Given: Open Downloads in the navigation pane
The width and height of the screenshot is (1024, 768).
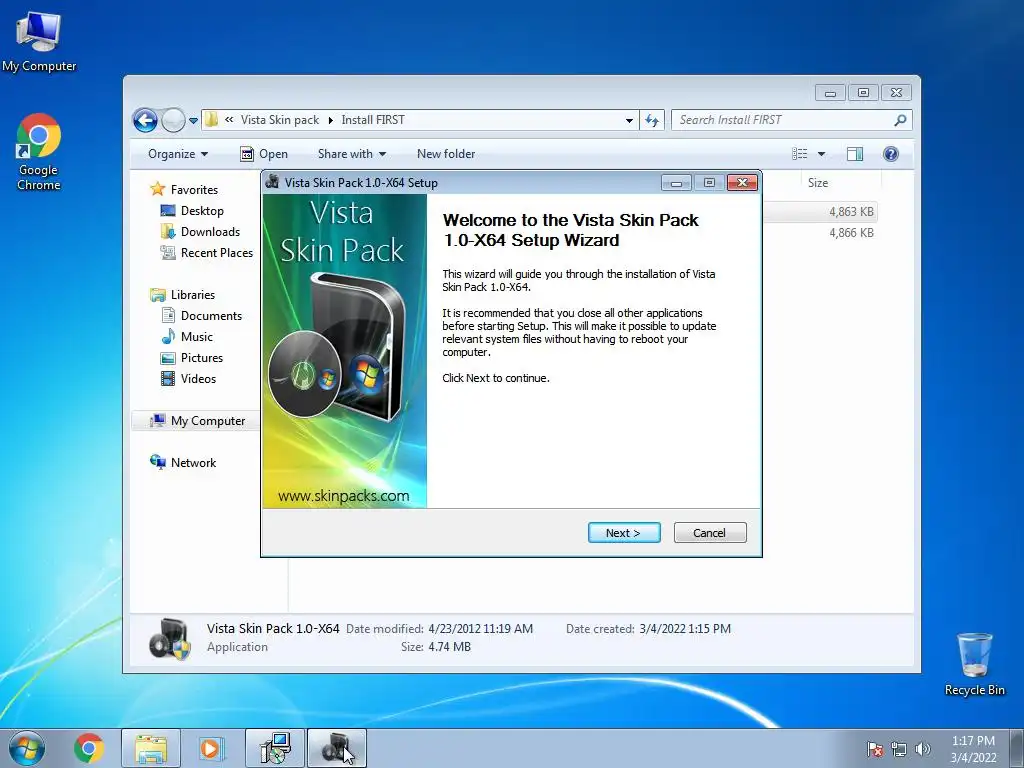Looking at the screenshot, I should coord(200,232).
